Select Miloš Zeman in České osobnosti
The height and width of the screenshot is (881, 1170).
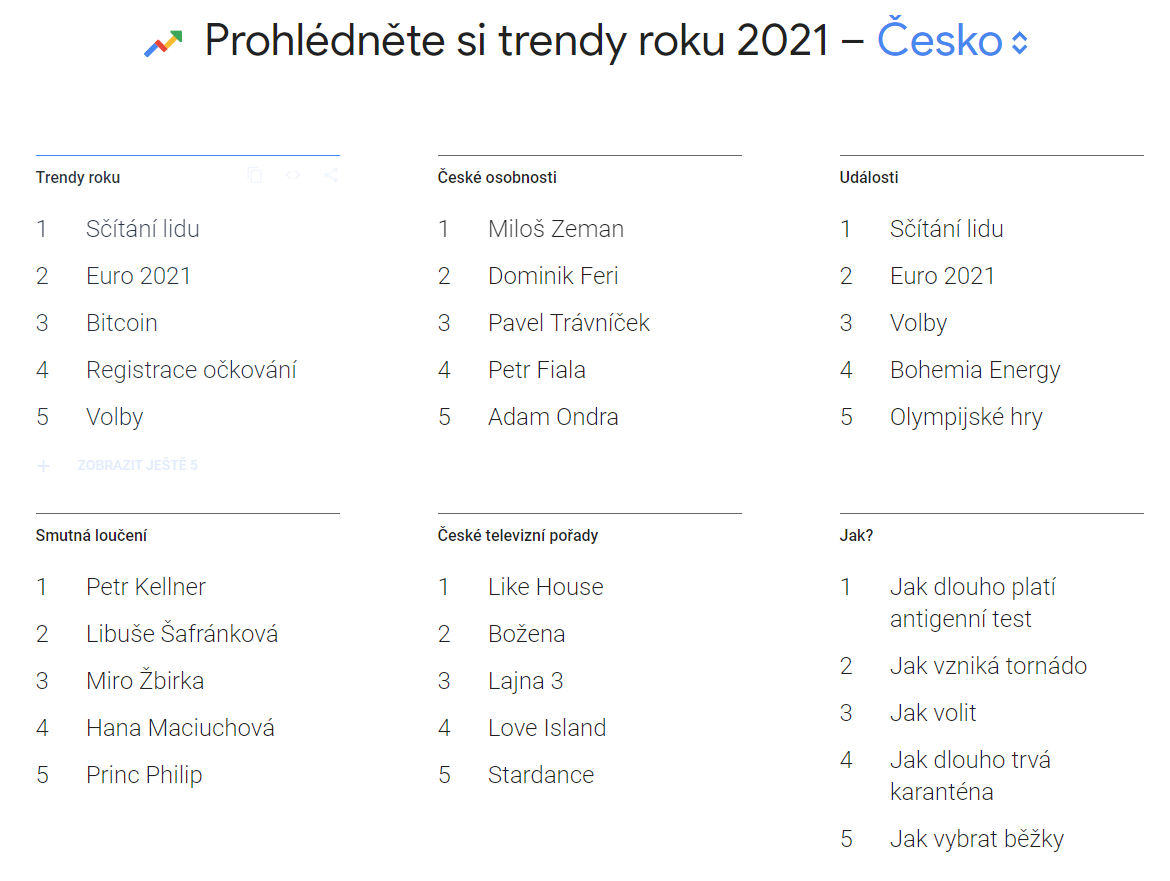tap(555, 229)
